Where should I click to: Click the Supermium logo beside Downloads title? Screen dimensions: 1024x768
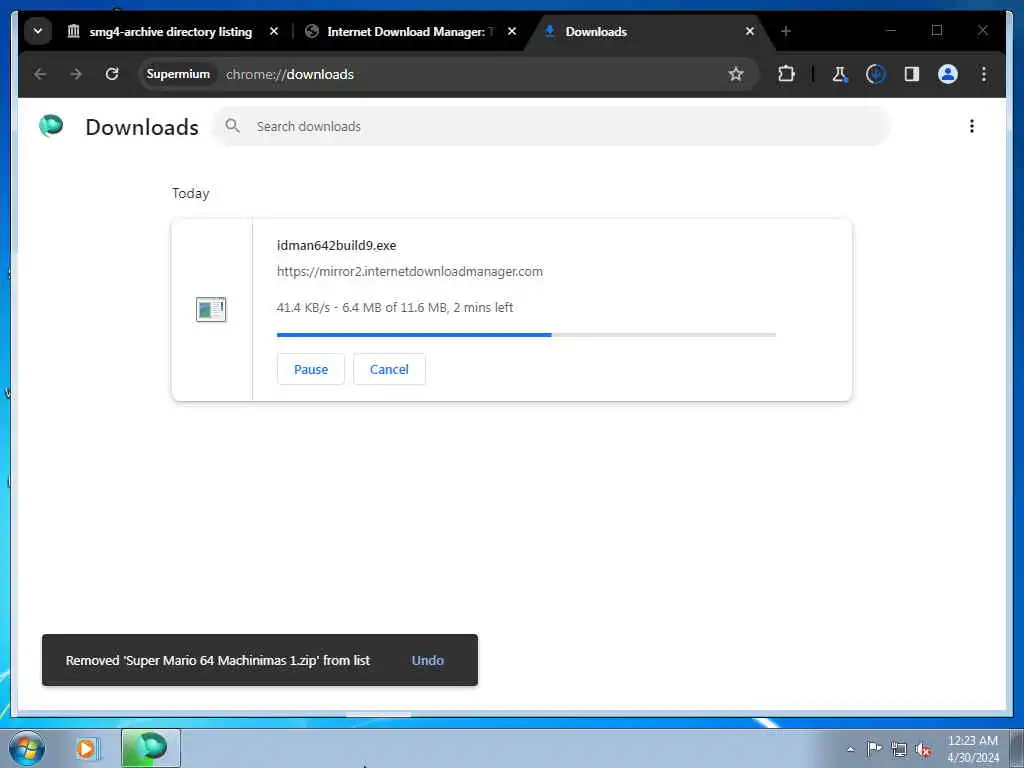click(x=51, y=125)
